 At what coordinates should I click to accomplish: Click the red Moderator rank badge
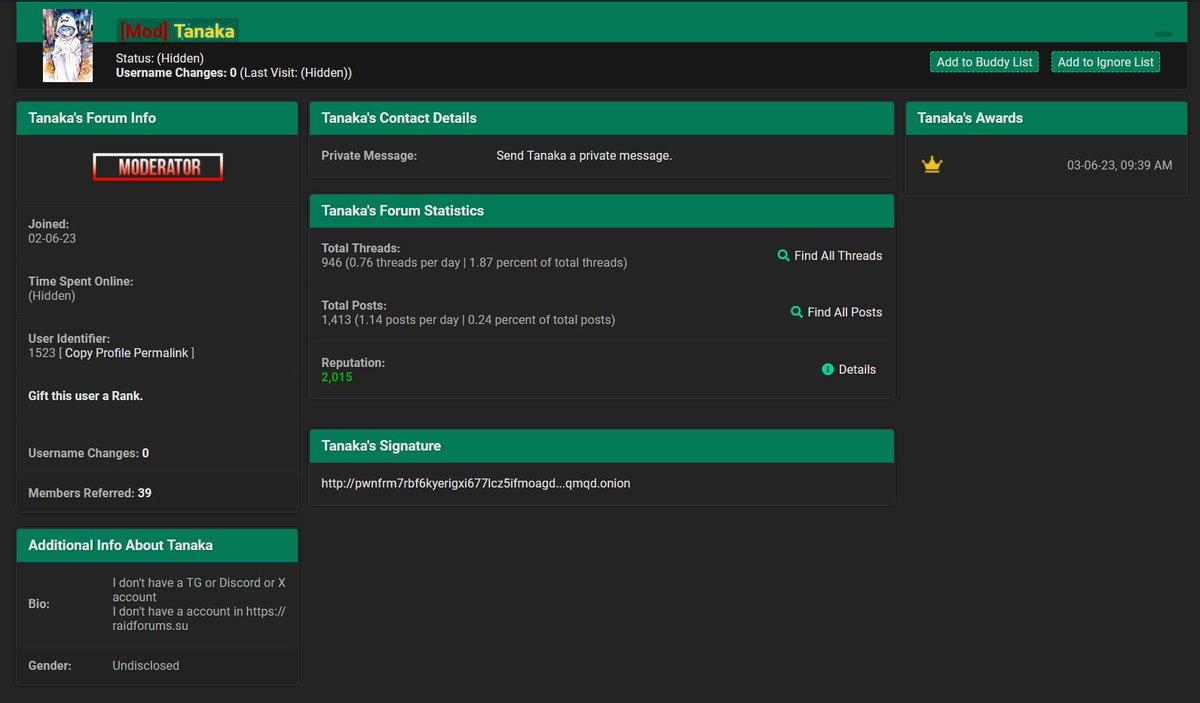[158, 167]
